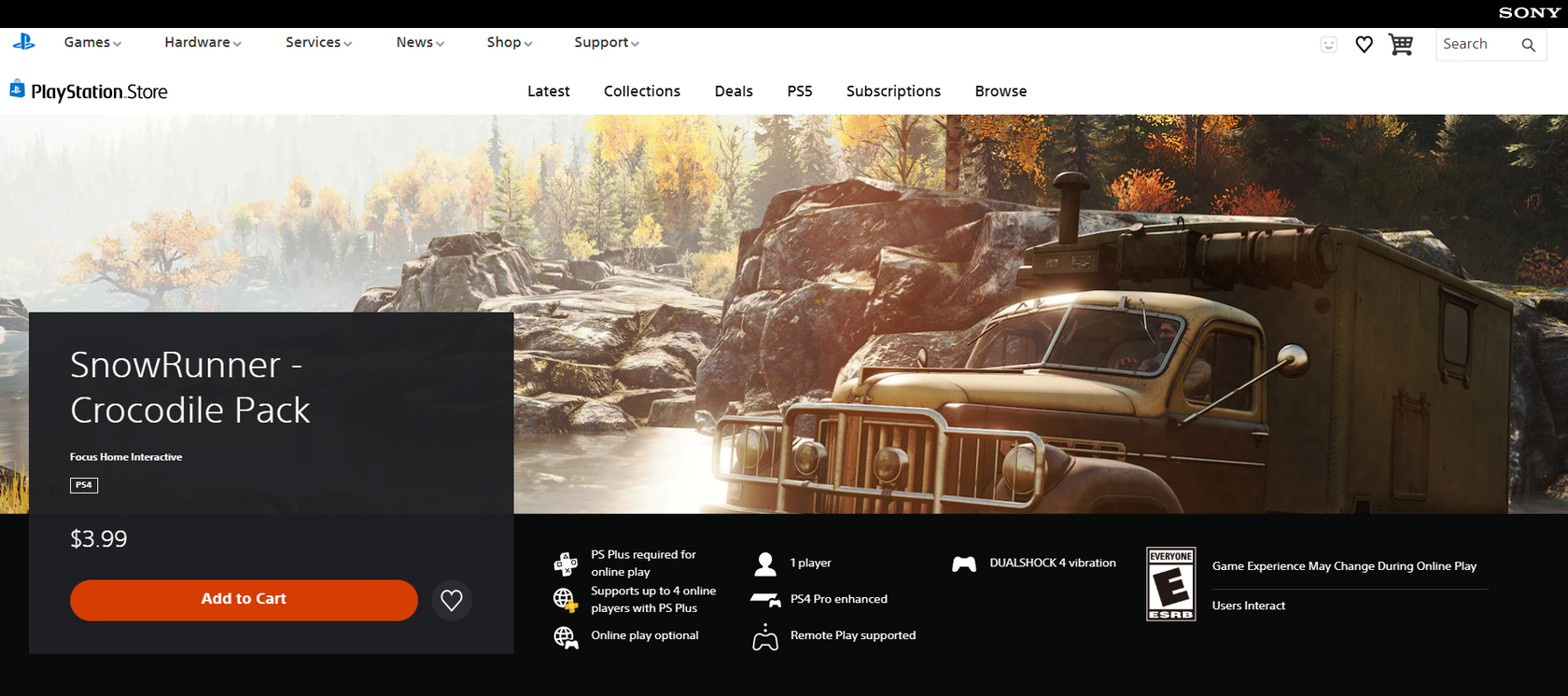Click 'Supports up to 4 online players' text
The height and width of the screenshot is (696, 1568).
point(653,600)
